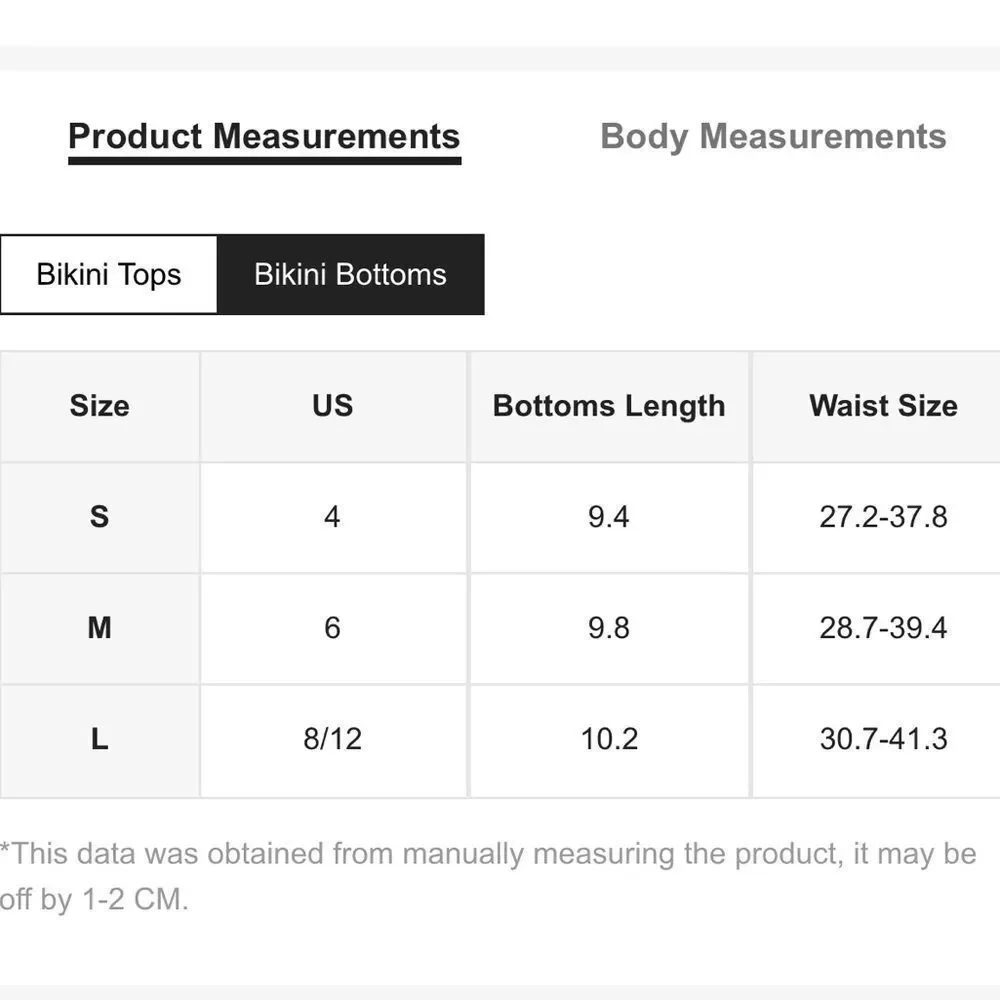Click waist size 30.7-41.3 cell
The image size is (1000, 1000).
pyautogui.click(x=883, y=740)
